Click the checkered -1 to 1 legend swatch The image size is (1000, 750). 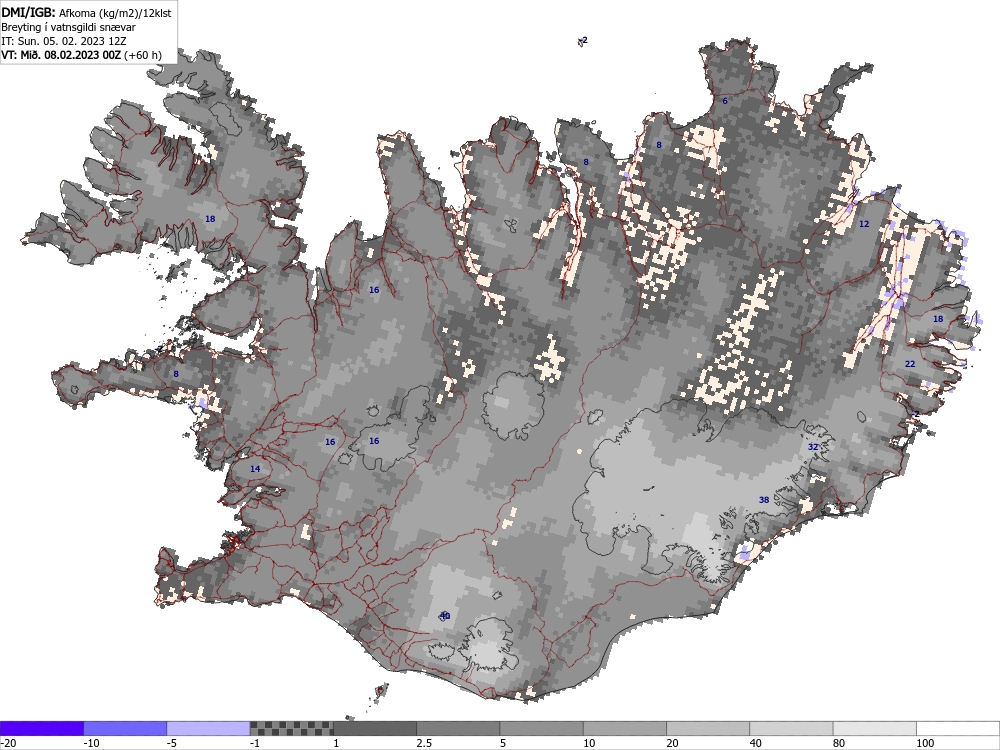pyautogui.click(x=291, y=728)
